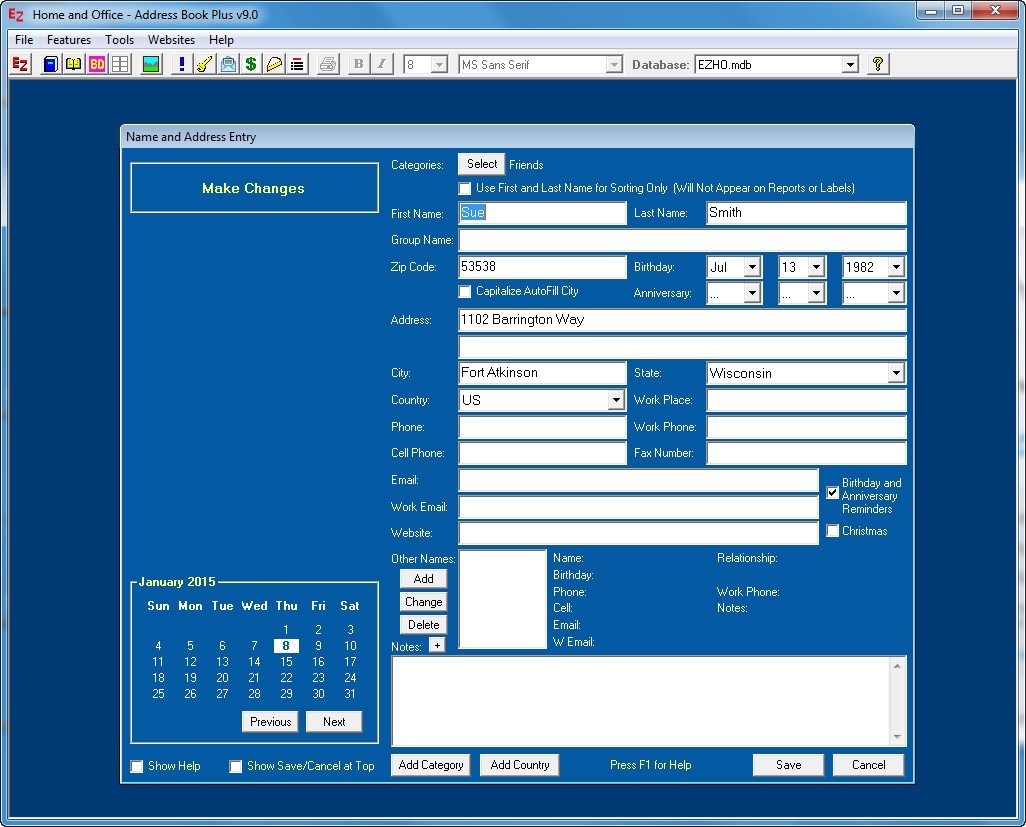The width and height of the screenshot is (1026, 827).
Task: Open the Database dropdown showing EZHO.mdb
Action: pos(851,63)
